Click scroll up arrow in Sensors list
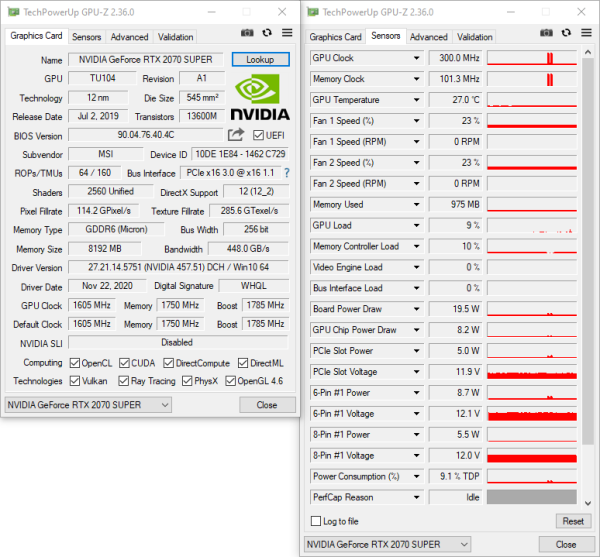This screenshot has width=600, height=557. [x=587, y=52]
